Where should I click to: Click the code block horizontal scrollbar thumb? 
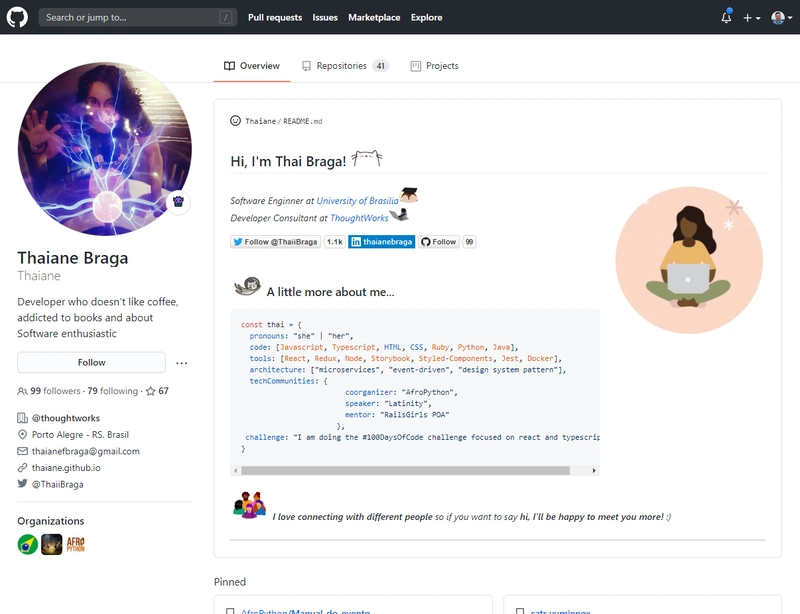(x=405, y=471)
